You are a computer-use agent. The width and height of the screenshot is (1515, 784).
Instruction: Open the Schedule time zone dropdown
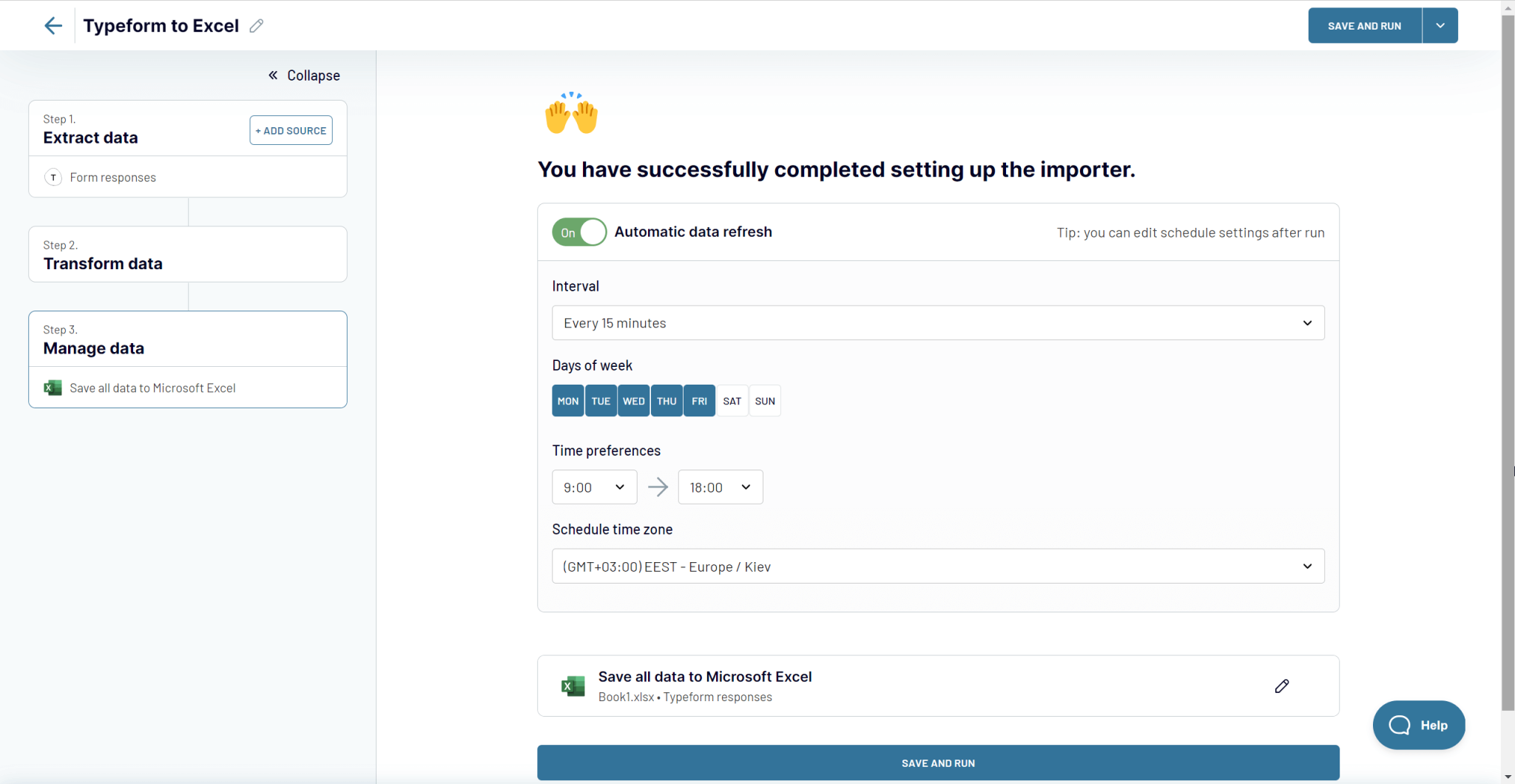coord(937,566)
